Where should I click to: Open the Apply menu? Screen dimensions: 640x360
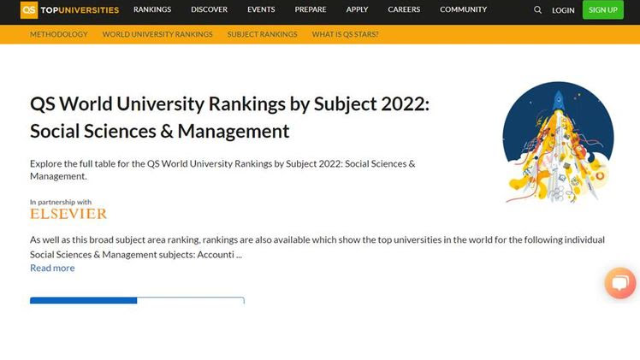click(357, 9)
